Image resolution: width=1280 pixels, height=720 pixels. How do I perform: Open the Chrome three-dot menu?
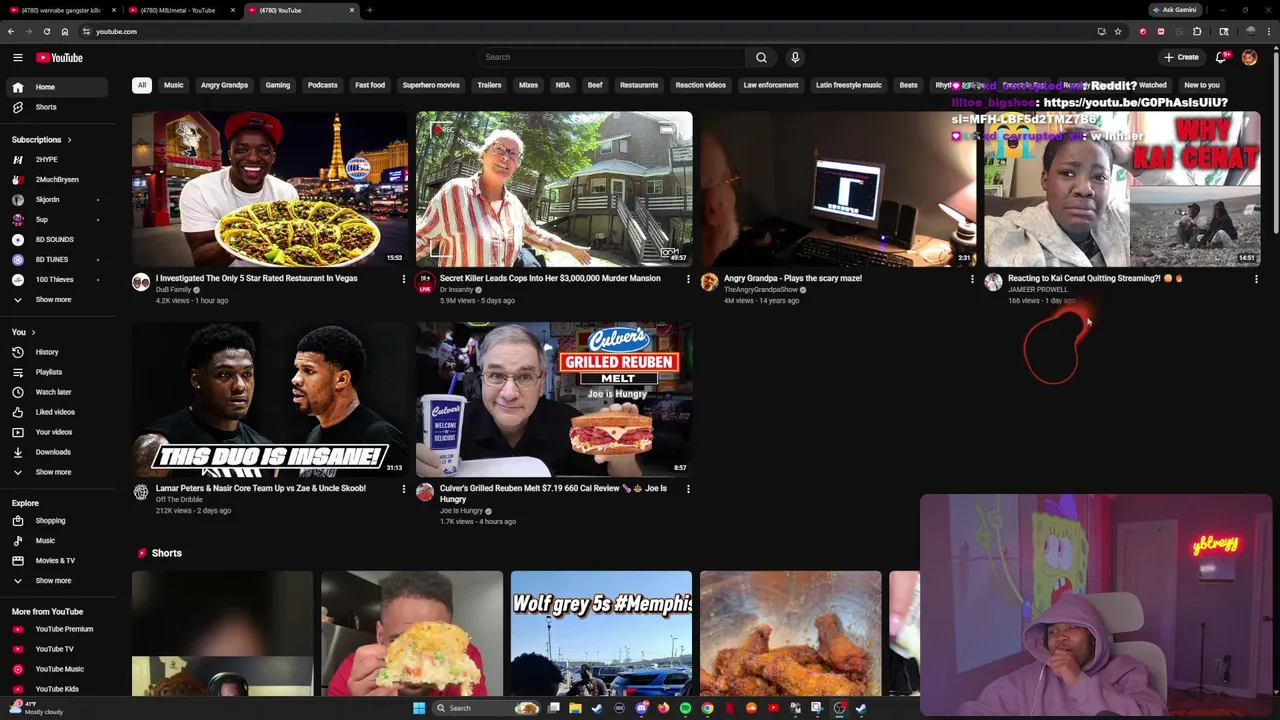pos(1268,31)
